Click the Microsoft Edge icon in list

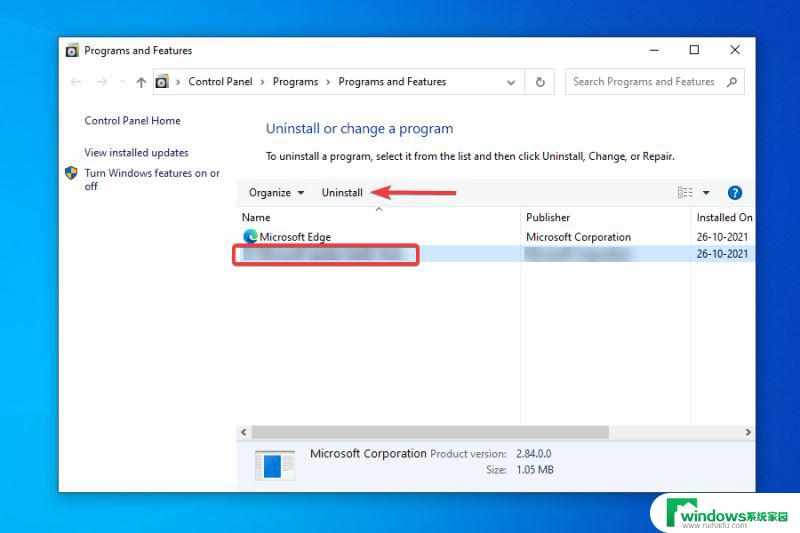(x=250, y=237)
